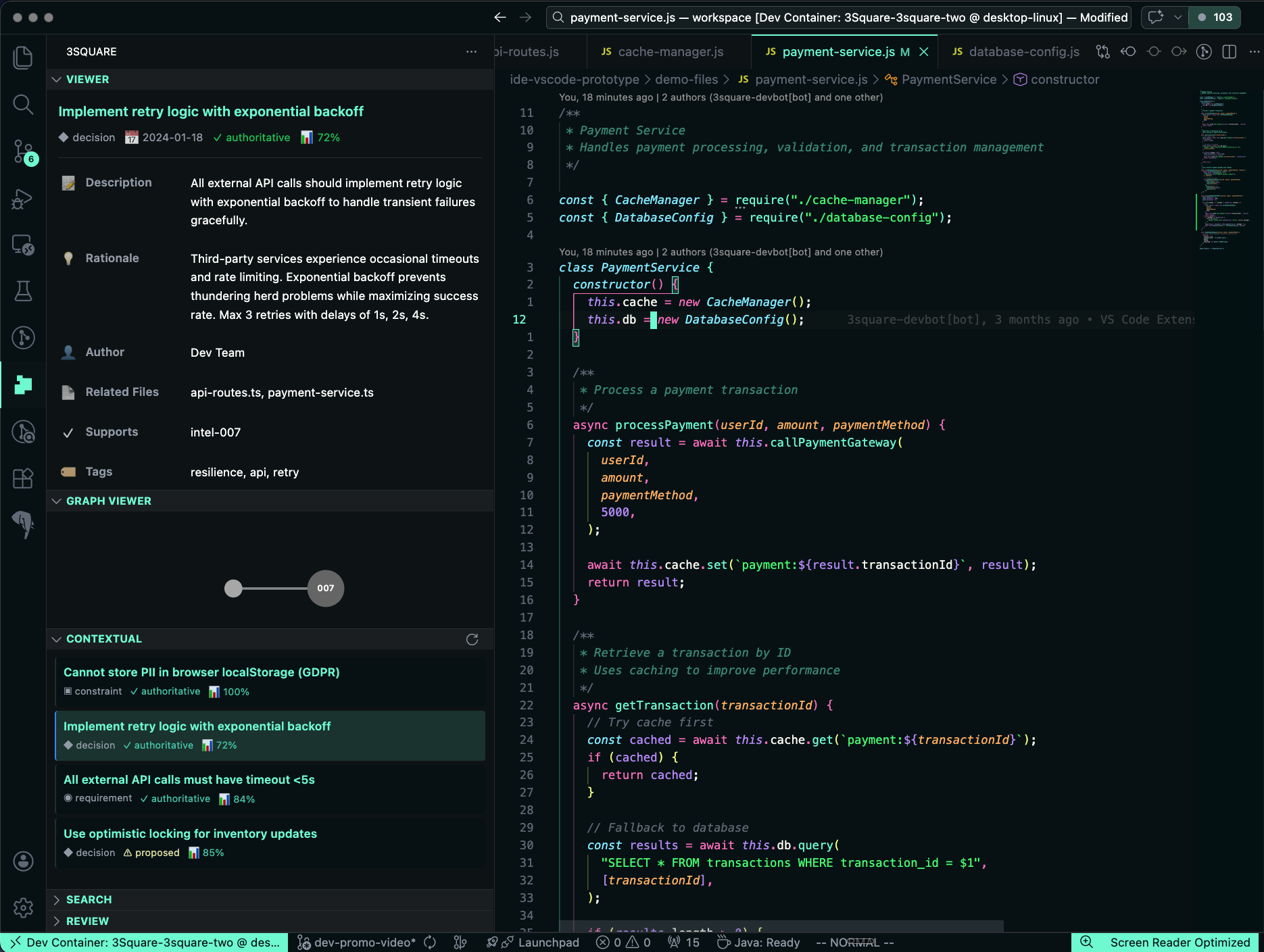Refresh the Contextual section

472,639
